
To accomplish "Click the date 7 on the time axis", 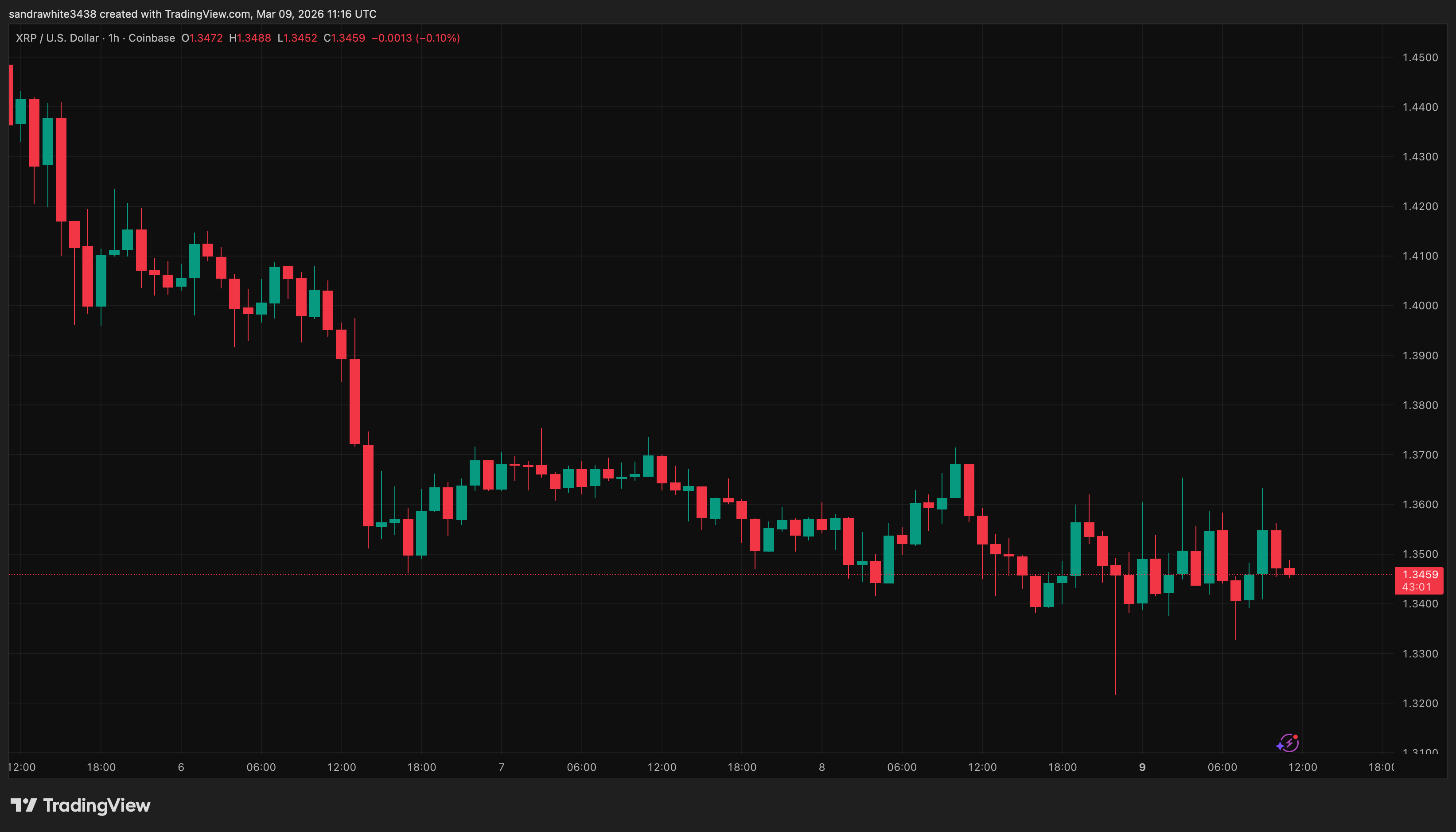I will tap(501, 767).
